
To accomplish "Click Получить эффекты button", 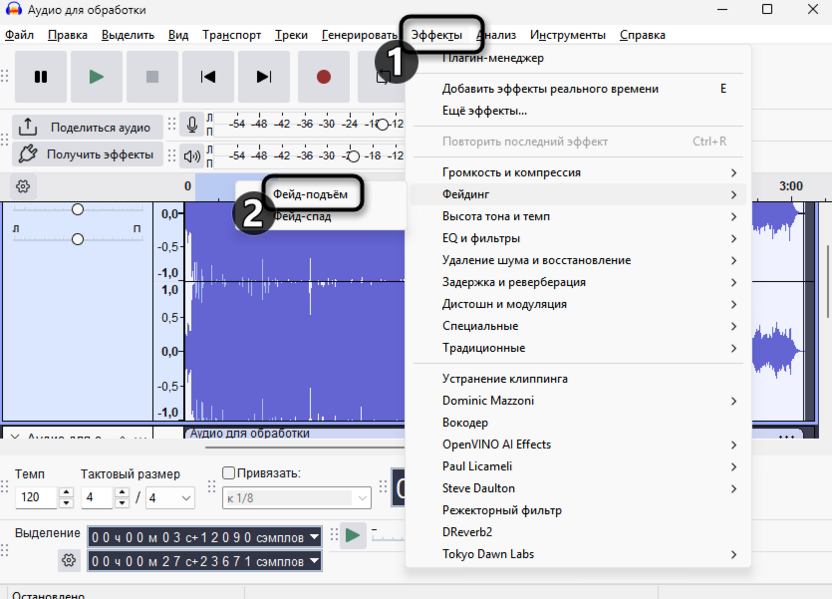I will click(88, 154).
